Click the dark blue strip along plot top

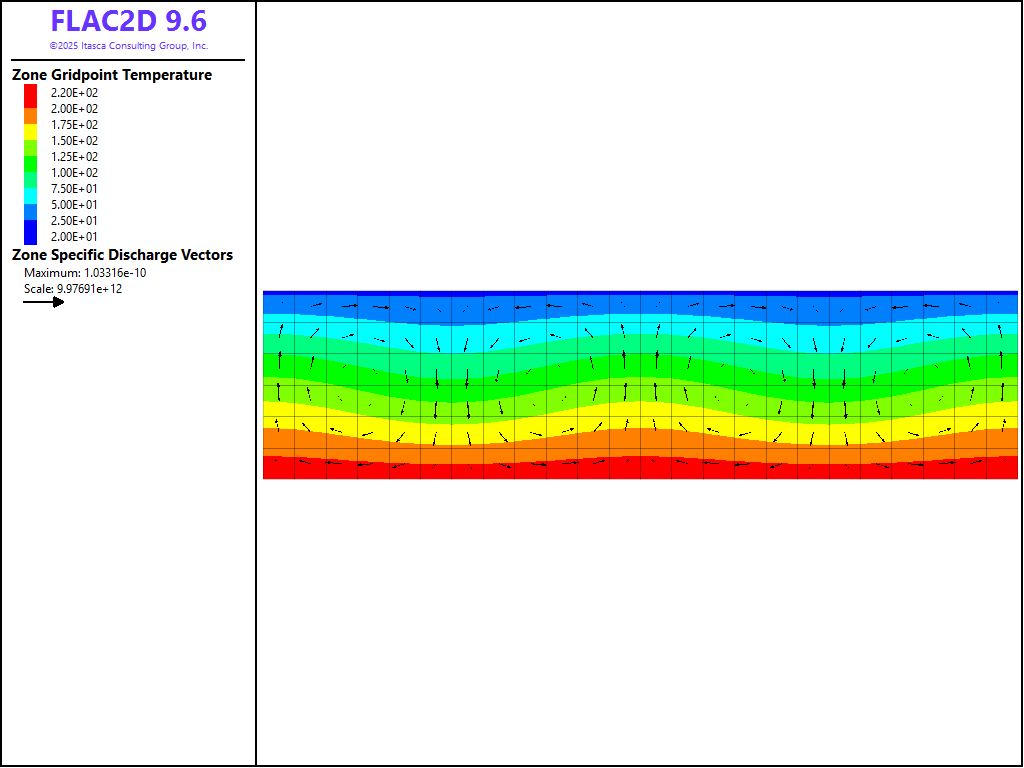pyautogui.click(x=640, y=293)
